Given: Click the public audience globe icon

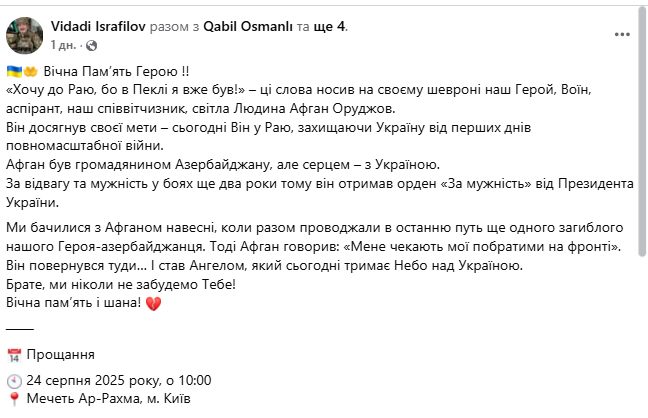Looking at the screenshot, I should point(91,46).
